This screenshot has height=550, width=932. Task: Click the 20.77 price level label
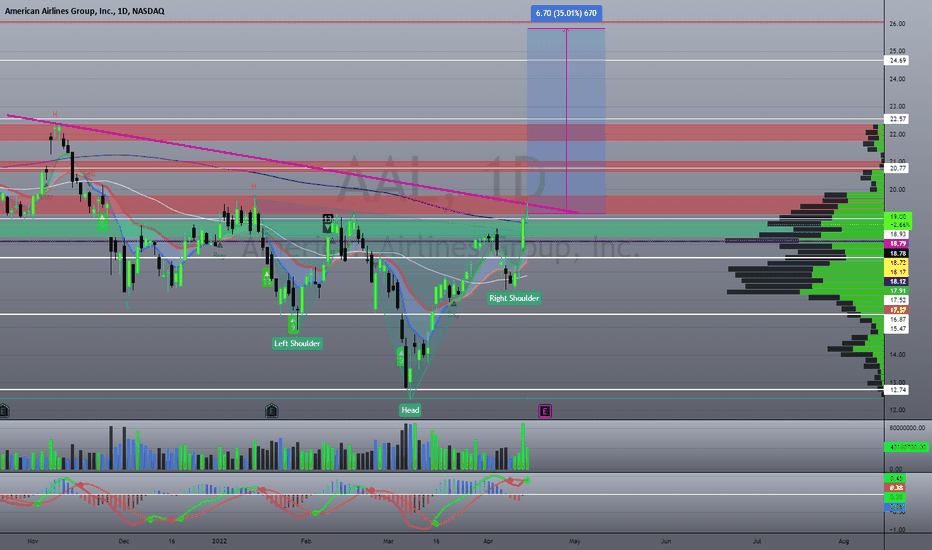[x=898, y=168]
